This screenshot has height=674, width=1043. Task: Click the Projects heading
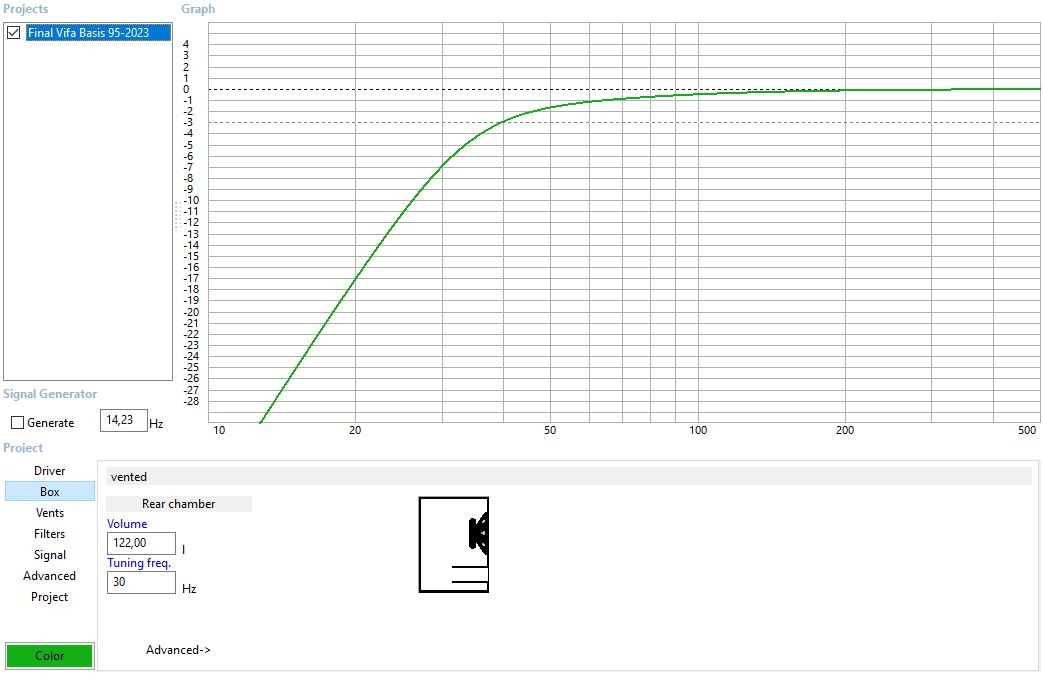(25, 9)
